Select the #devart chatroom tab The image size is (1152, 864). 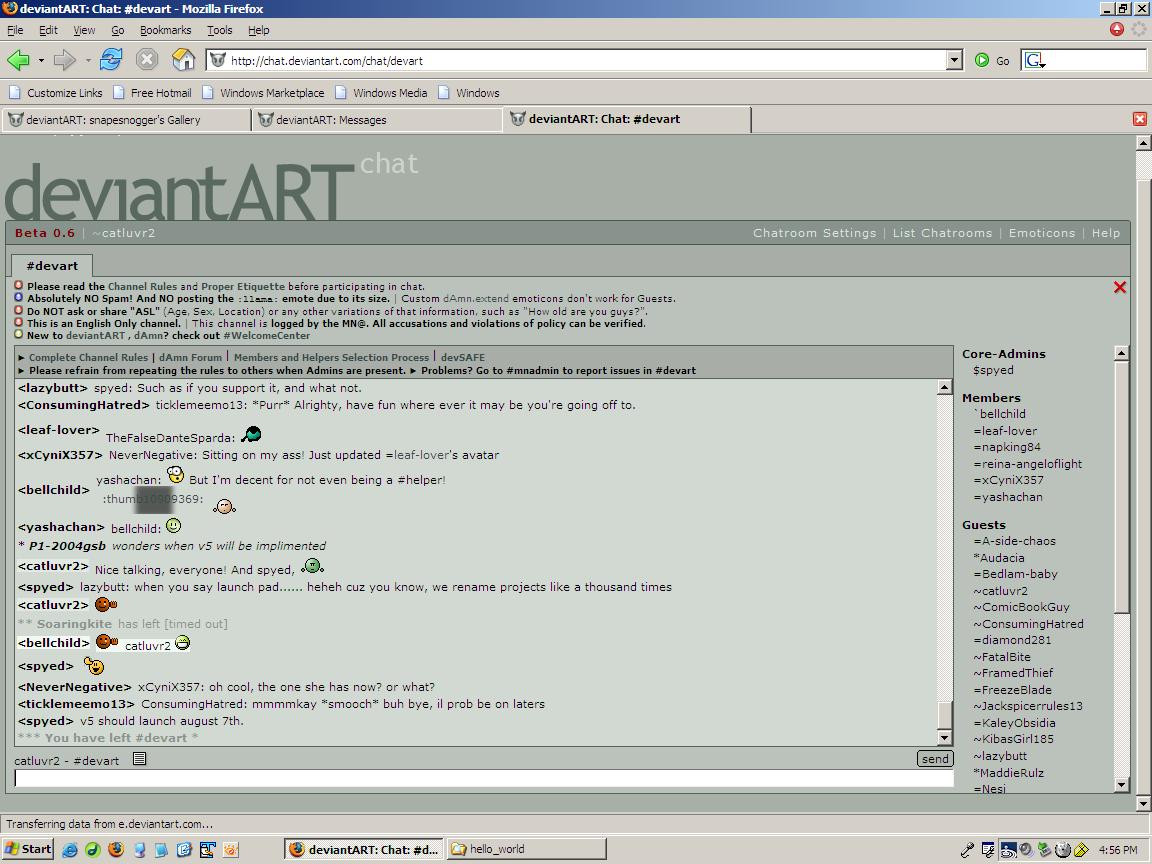tap(51, 266)
